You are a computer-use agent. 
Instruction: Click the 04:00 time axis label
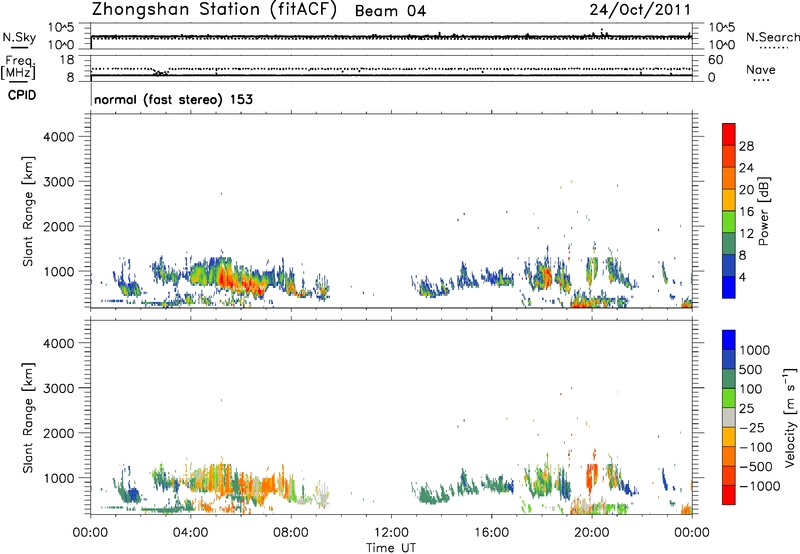tap(191, 533)
